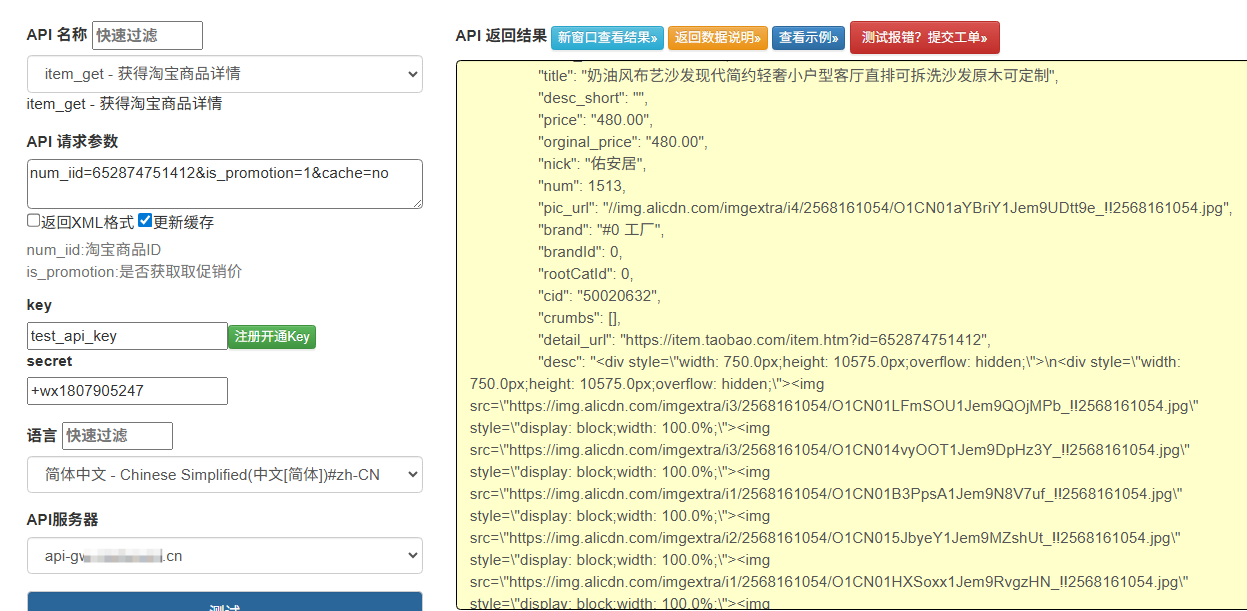Image resolution: width=1247 pixels, height=611 pixels.
Task: Click the API 请求参数 label
Action: [72, 142]
